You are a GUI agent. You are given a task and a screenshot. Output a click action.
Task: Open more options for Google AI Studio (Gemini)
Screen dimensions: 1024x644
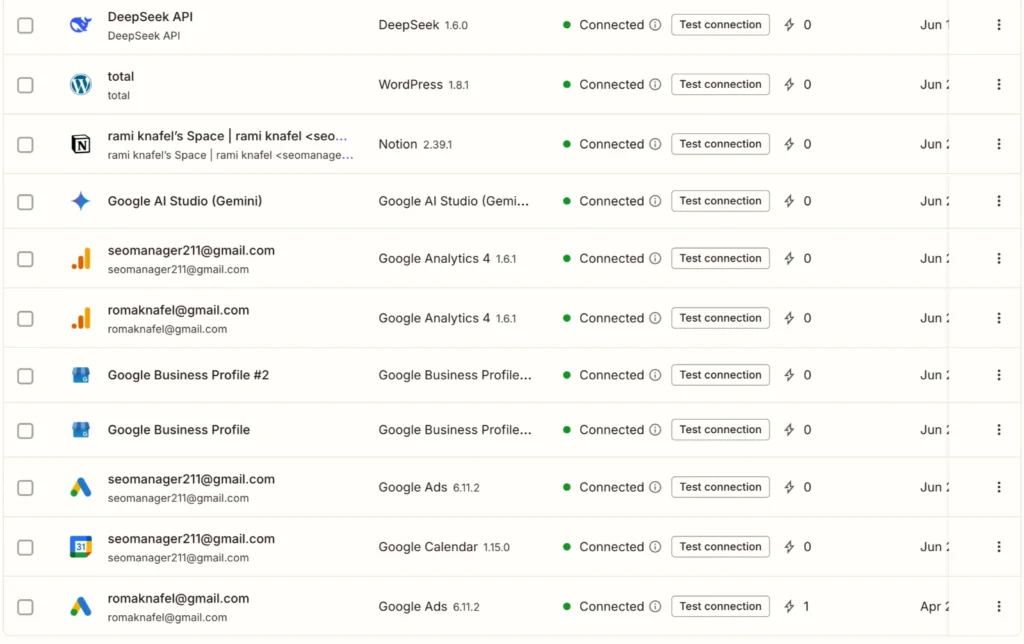(999, 201)
